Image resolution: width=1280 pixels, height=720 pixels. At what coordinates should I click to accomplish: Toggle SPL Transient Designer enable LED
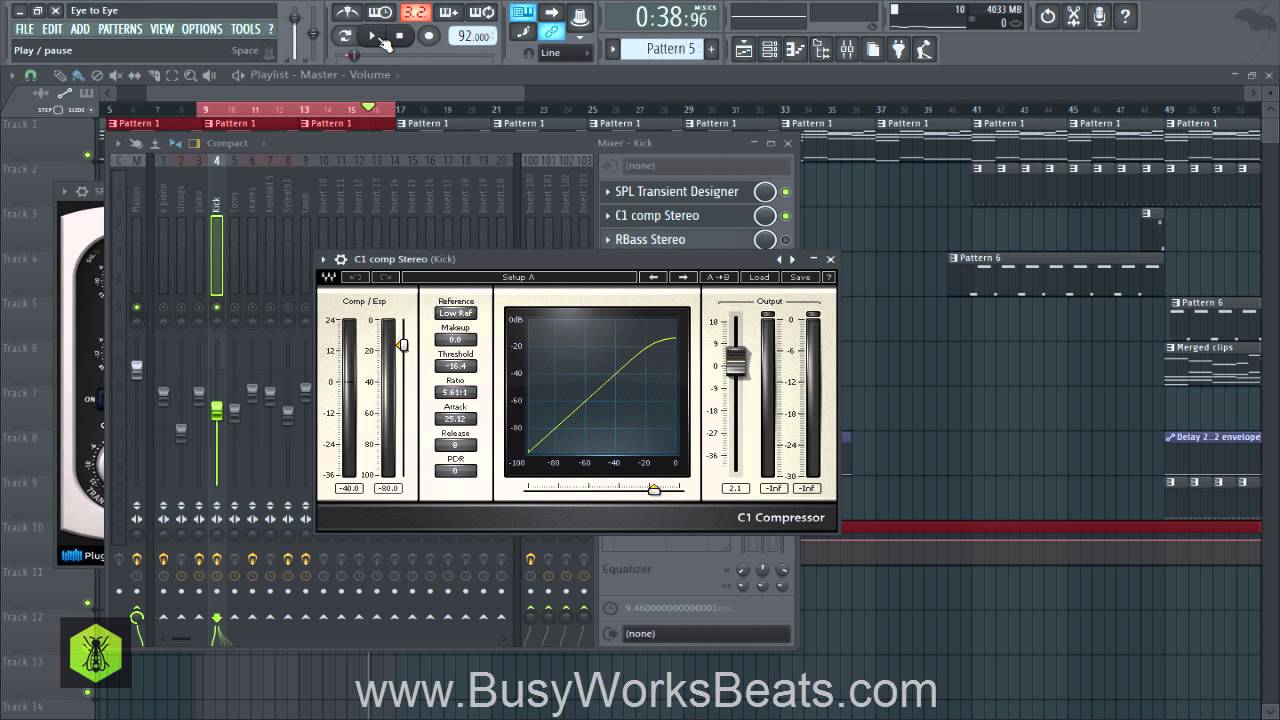[786, 192]
